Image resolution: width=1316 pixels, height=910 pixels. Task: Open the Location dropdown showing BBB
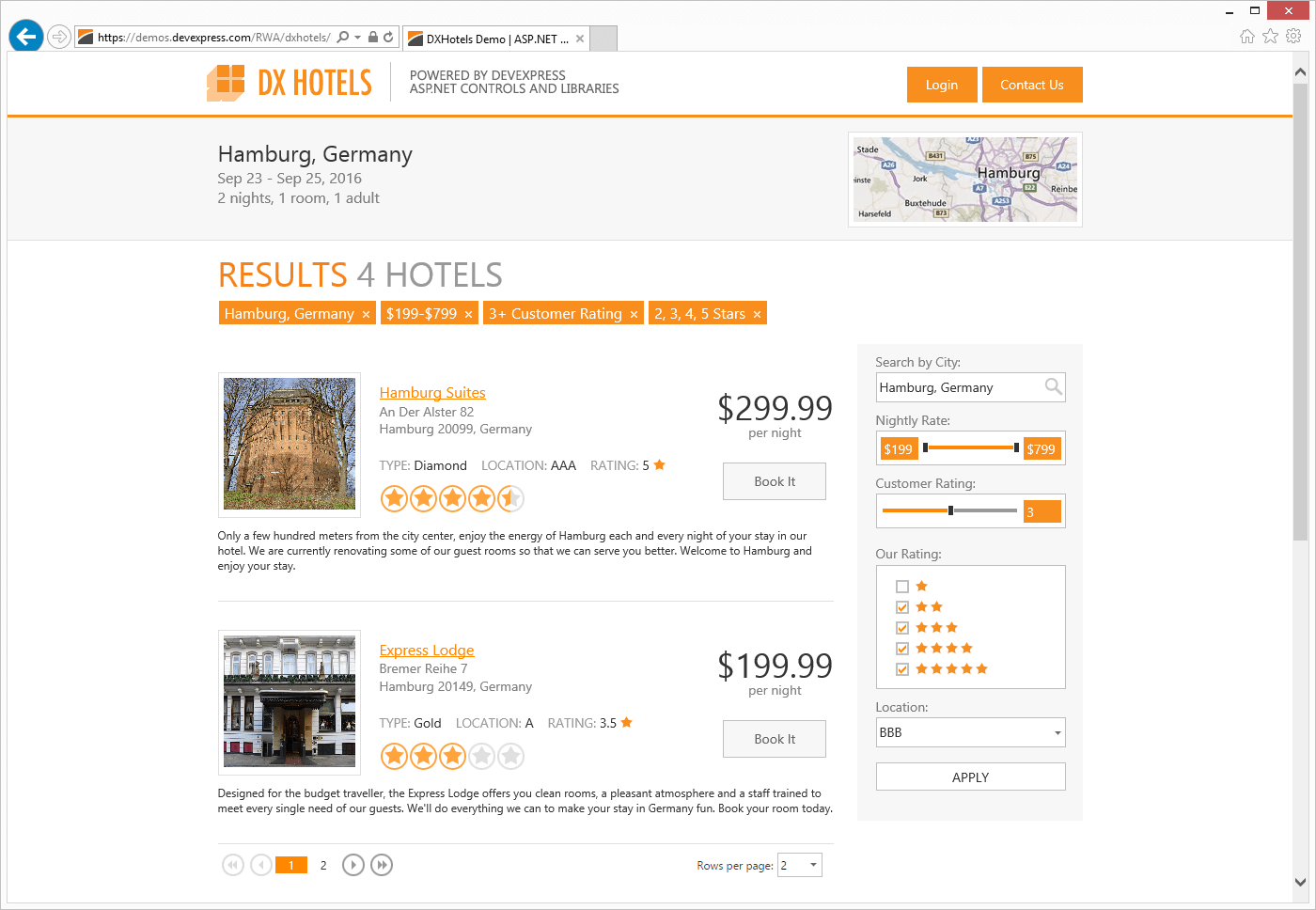tap(1057, 732)
